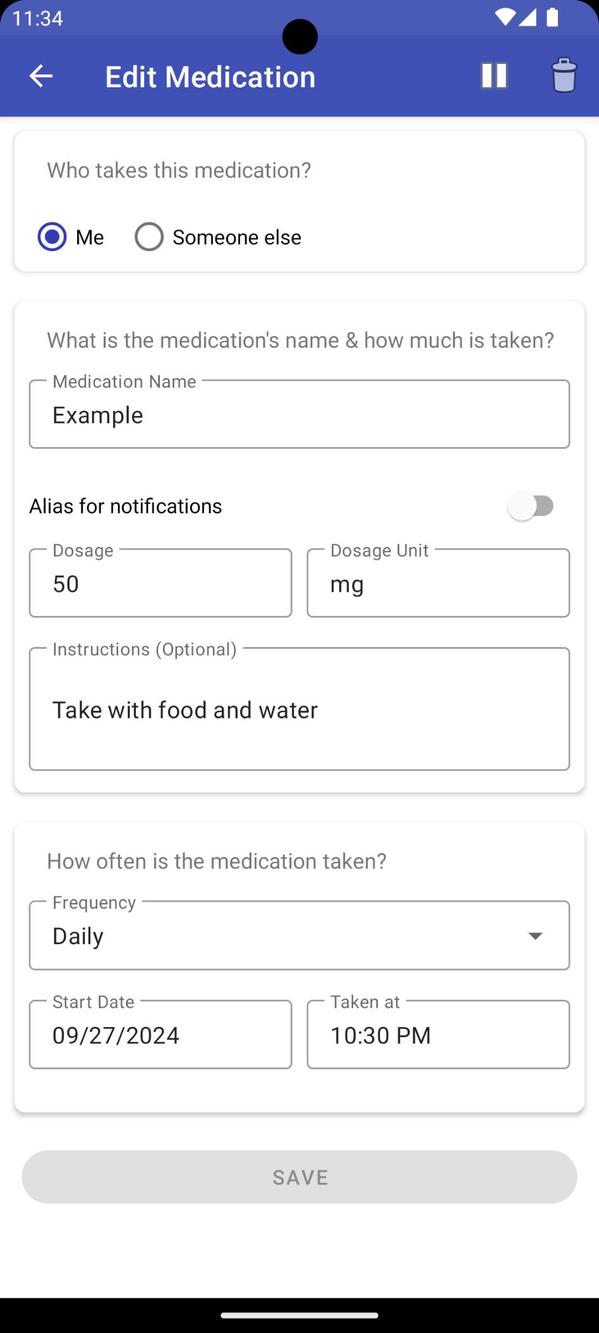Delete medication using the trash icon

coord(564,76)
